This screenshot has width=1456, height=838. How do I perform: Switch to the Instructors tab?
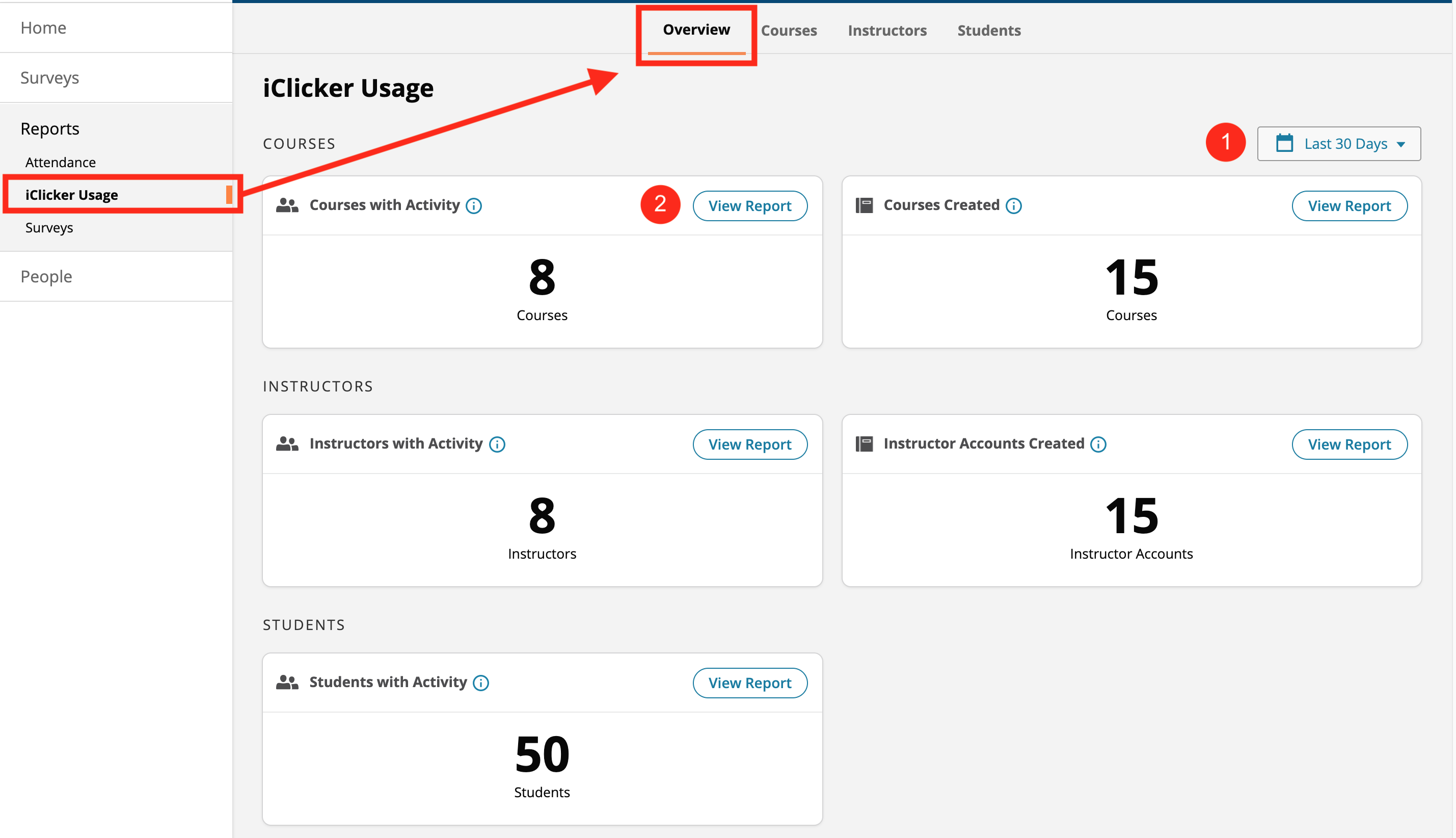[887, 30]
